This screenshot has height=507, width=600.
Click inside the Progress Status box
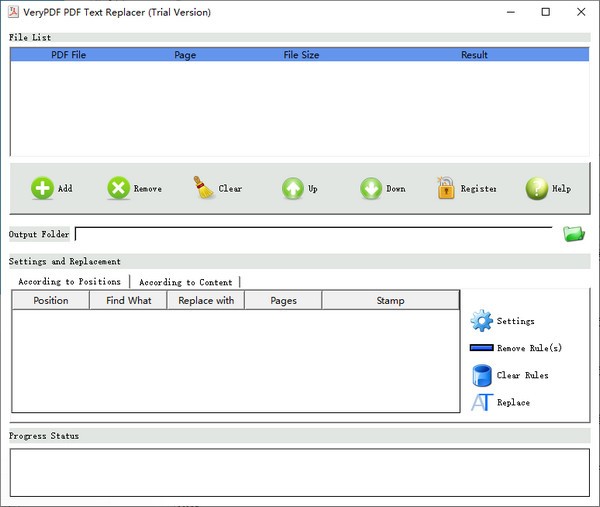click(x=300, y=473)
